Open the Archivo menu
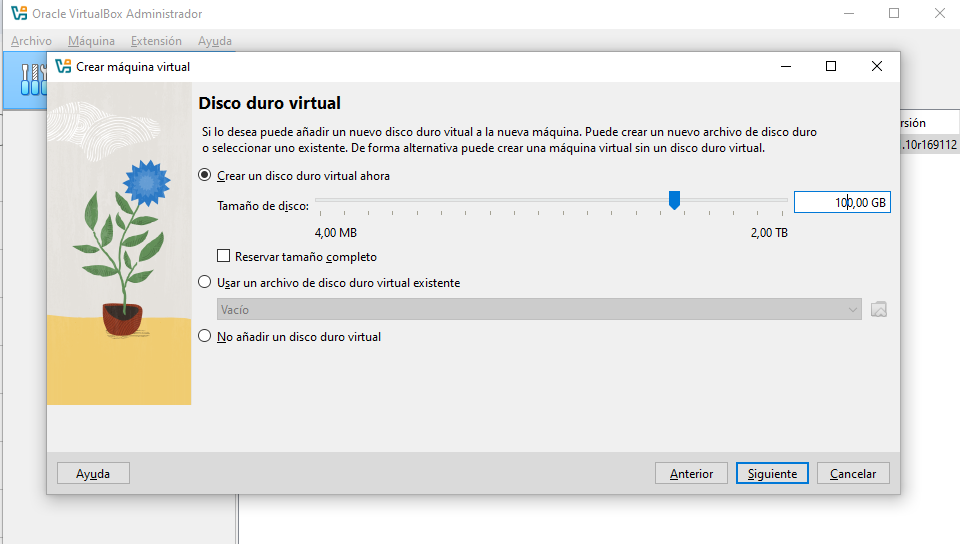Screen dimensions: 960x544 [31, 41]
